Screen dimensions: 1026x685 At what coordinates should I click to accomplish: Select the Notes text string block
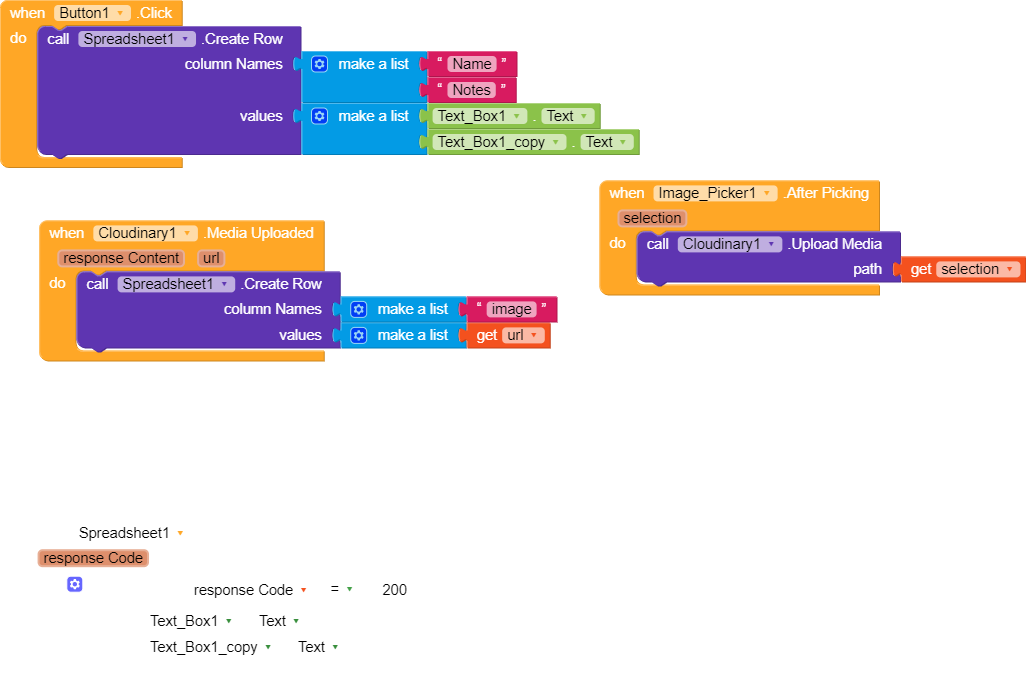(470, 89)
